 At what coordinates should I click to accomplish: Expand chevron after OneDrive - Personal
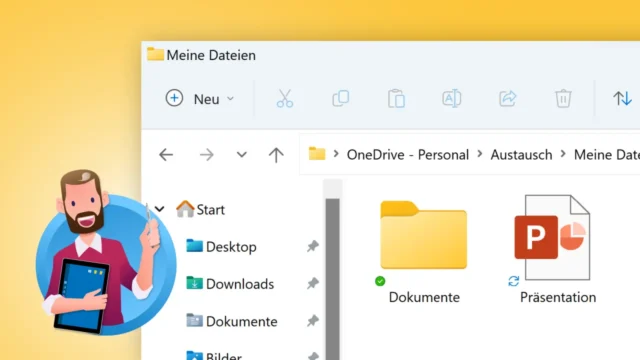click(x=480, y=154)
